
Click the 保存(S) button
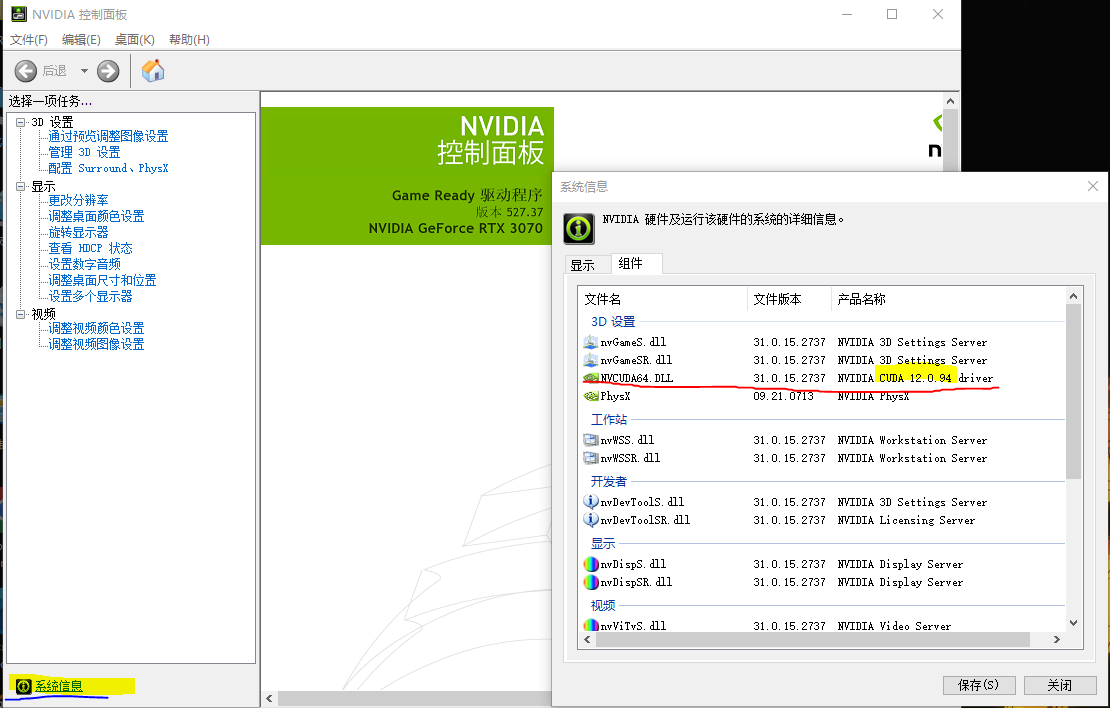[979, 685]
